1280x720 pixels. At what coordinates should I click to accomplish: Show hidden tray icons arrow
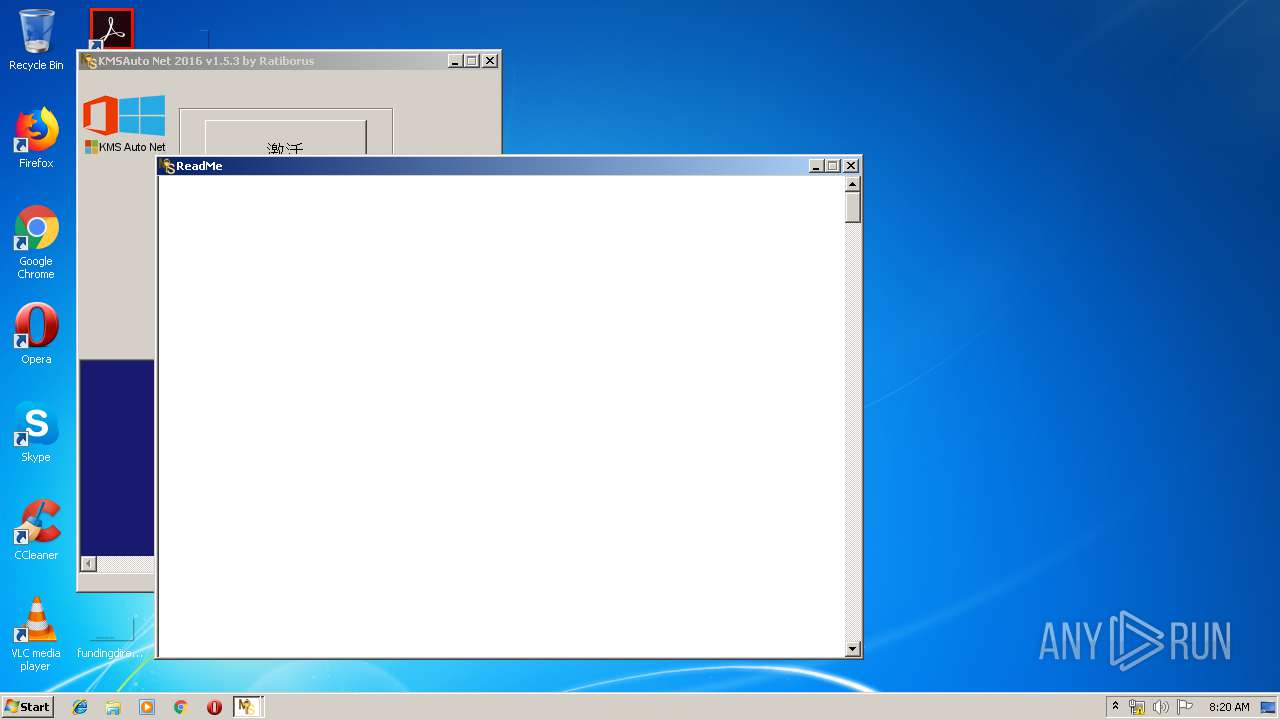(1115, 707)
